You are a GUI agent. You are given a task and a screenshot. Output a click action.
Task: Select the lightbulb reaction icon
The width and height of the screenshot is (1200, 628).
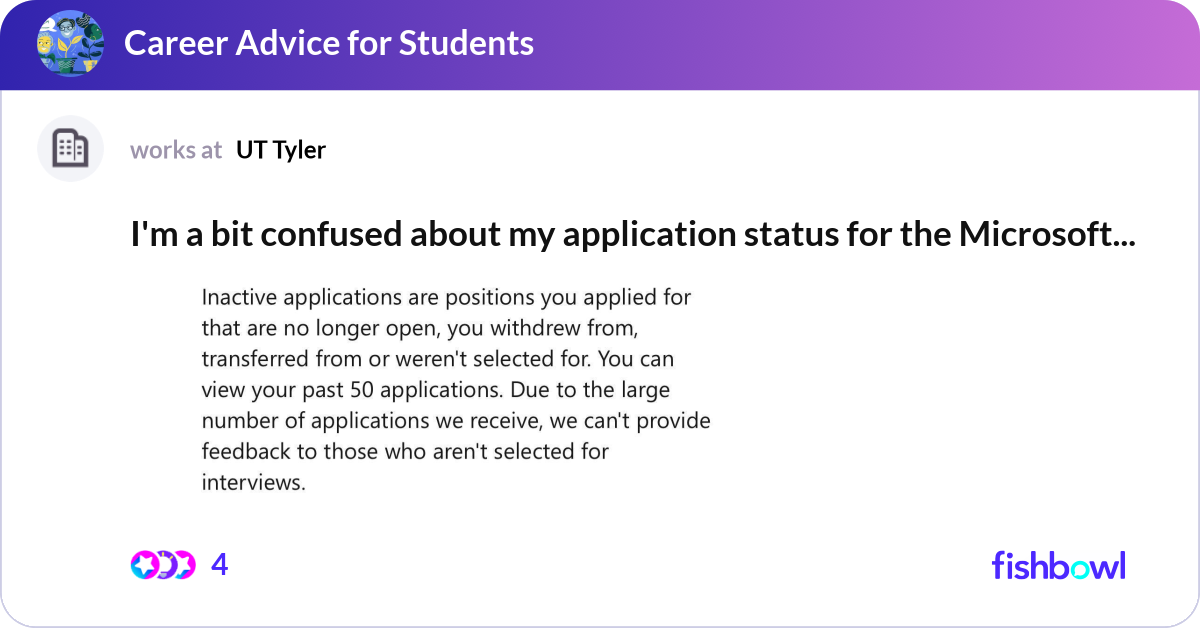[164, 565]
